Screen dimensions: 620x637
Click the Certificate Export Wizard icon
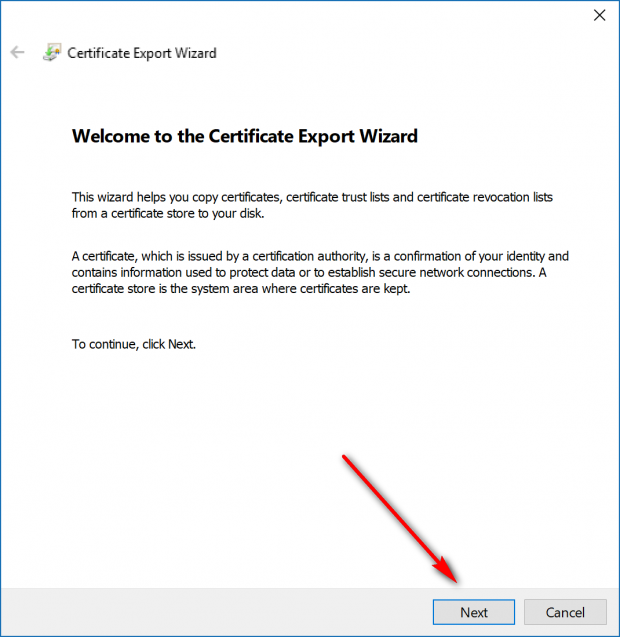click(x=52, y=52)
